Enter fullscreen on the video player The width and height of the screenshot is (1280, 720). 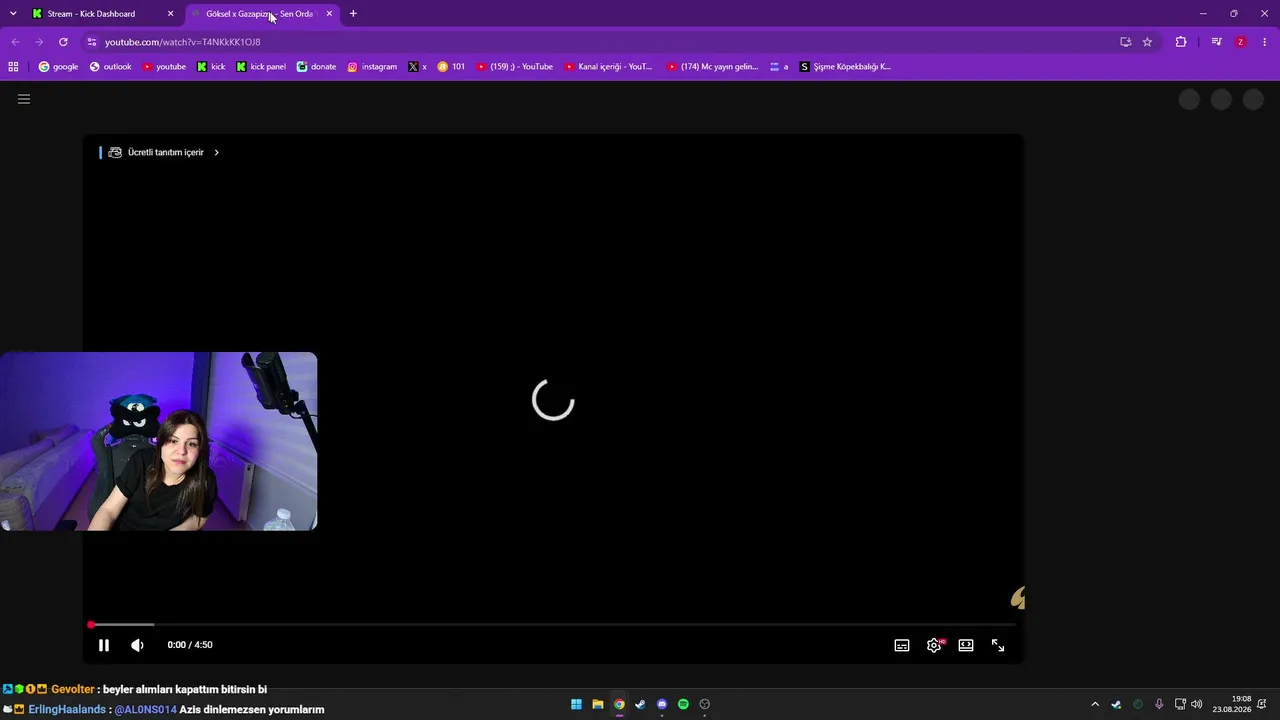[x=998, y=645]
